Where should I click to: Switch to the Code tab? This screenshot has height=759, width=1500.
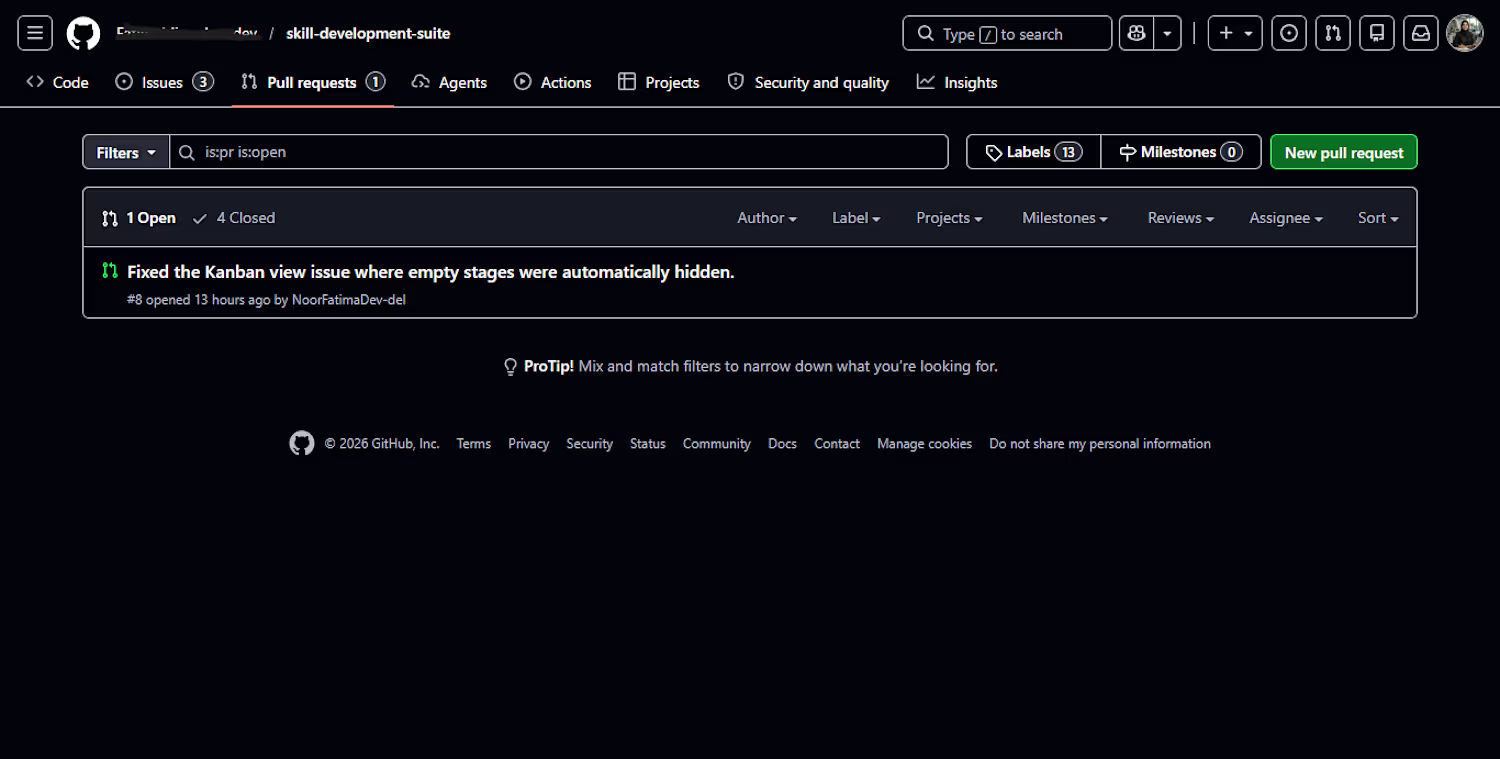pos(58,82)
